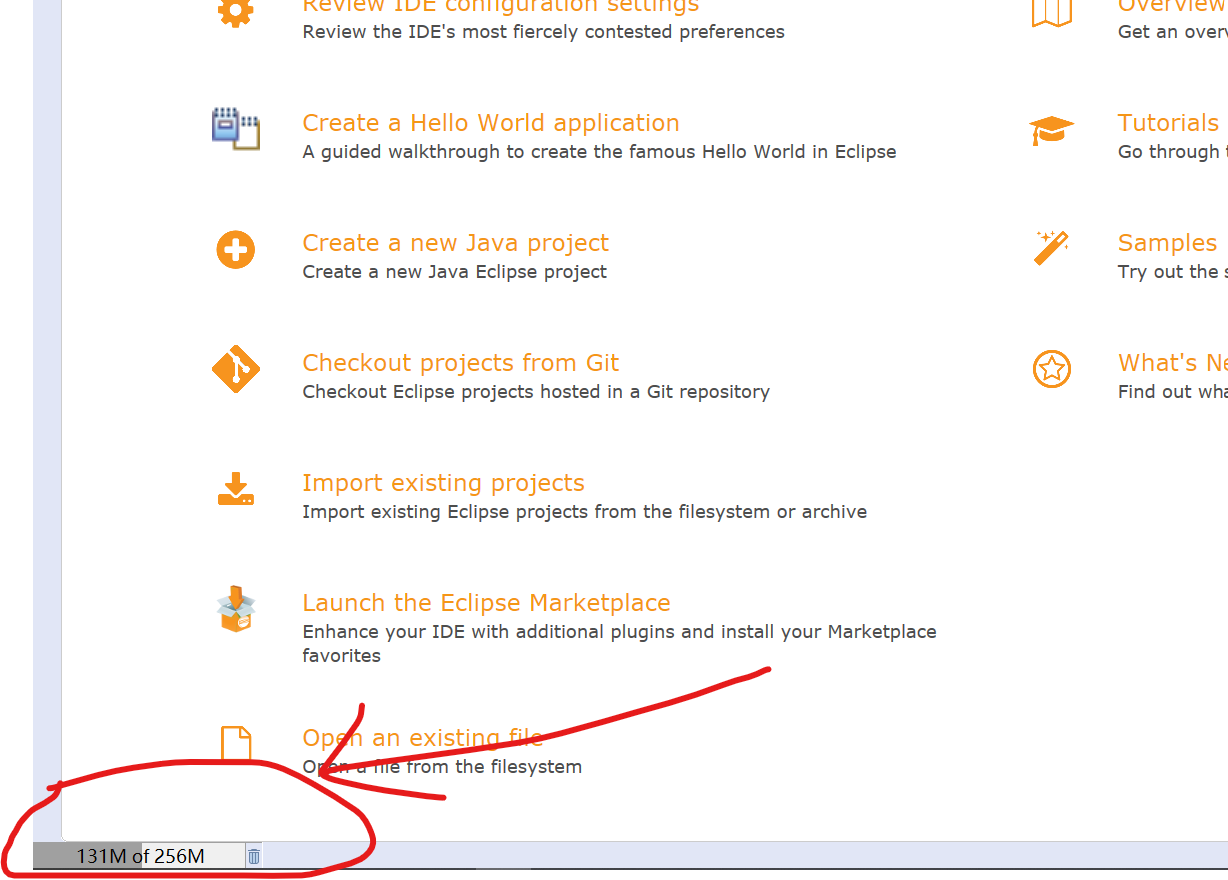
Task: Click text 'Checkout Eclipse projects hosted in a Git repository'
Action: 536,392
